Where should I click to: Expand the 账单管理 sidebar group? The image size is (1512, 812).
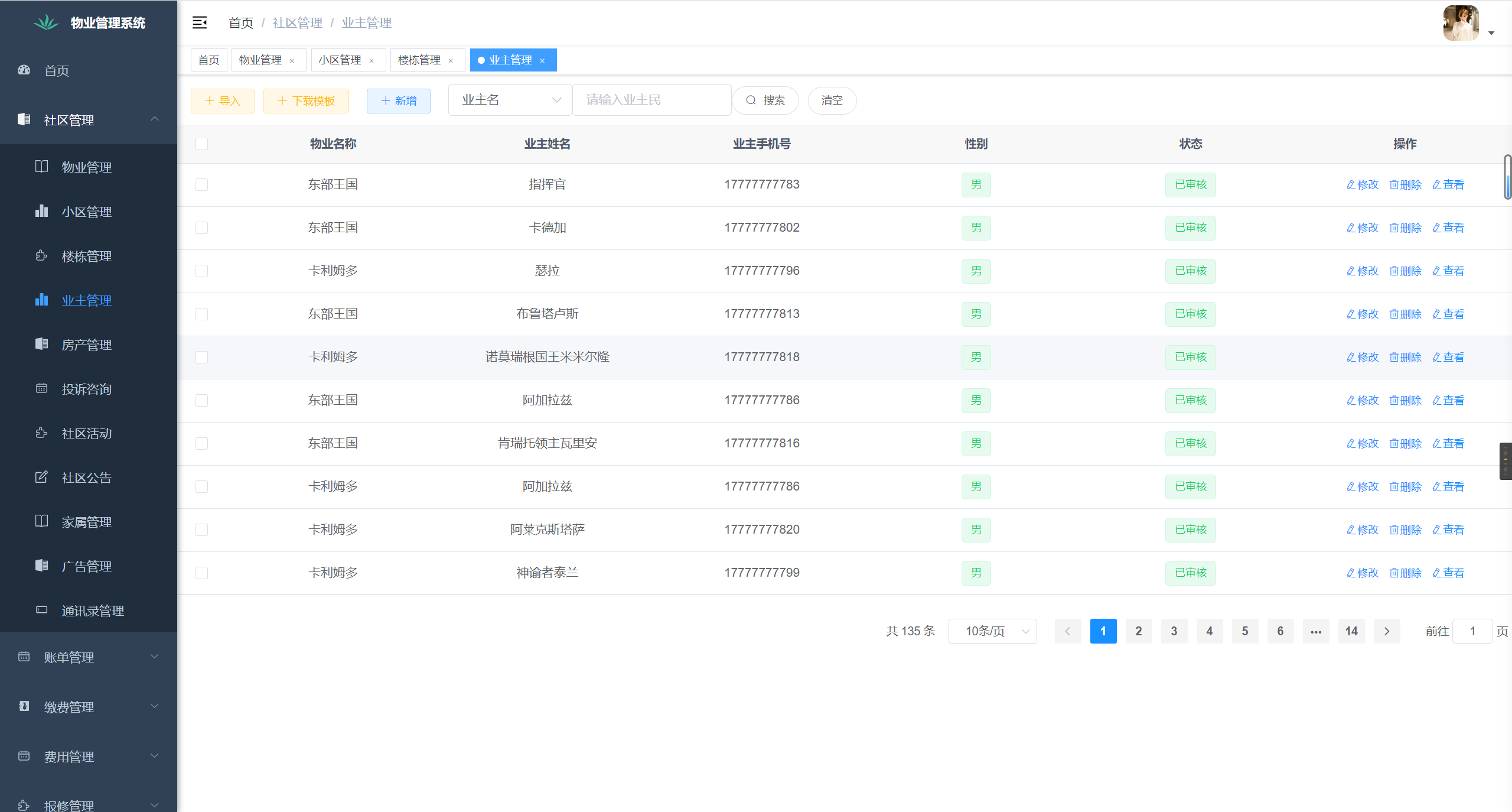click(x=89, y=657)
